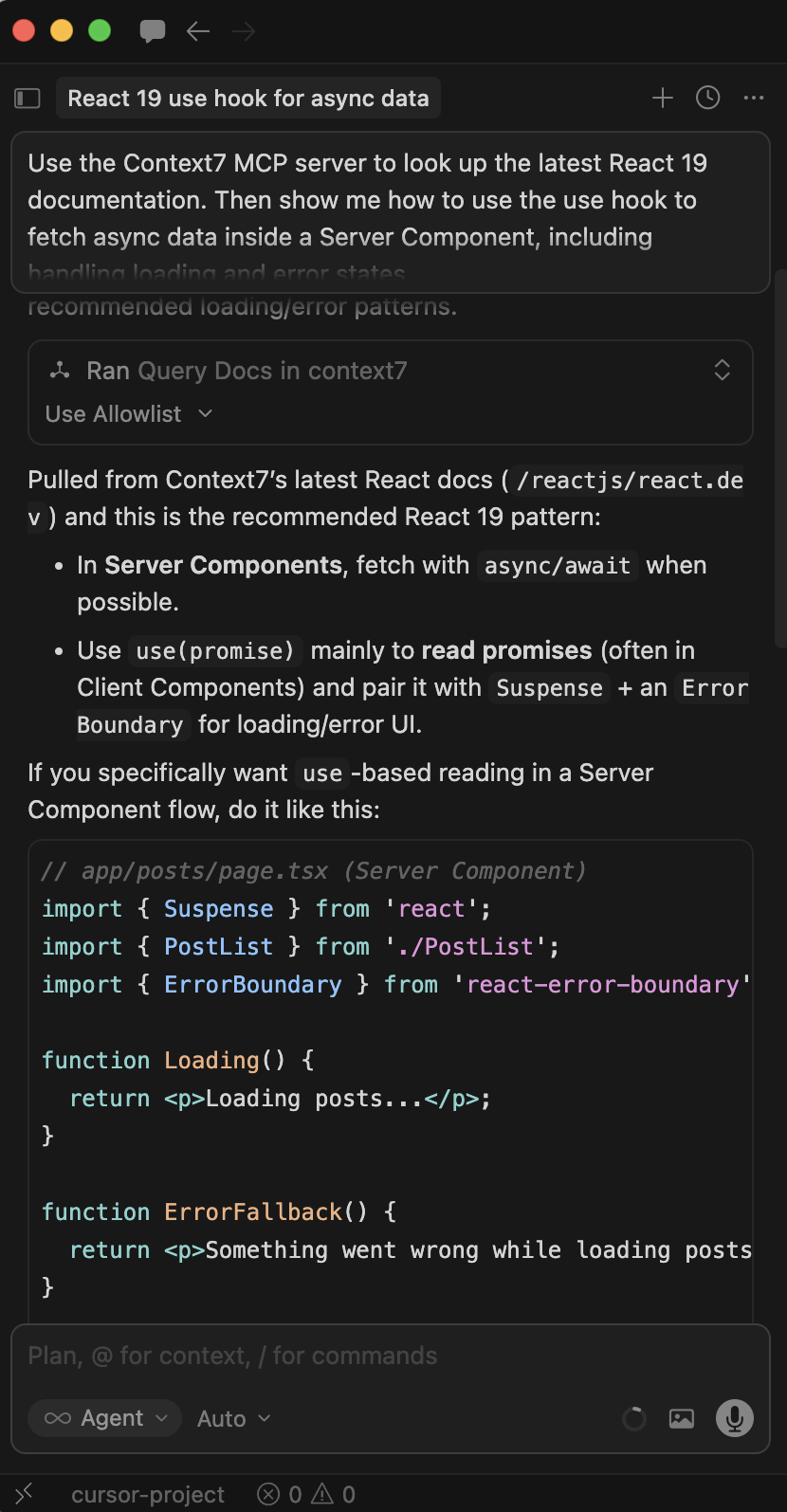Screen dimensions: 787x1512
Task: Open more options with the ellipsis icon
Action: pyautogui.click(x=753, y=98)
